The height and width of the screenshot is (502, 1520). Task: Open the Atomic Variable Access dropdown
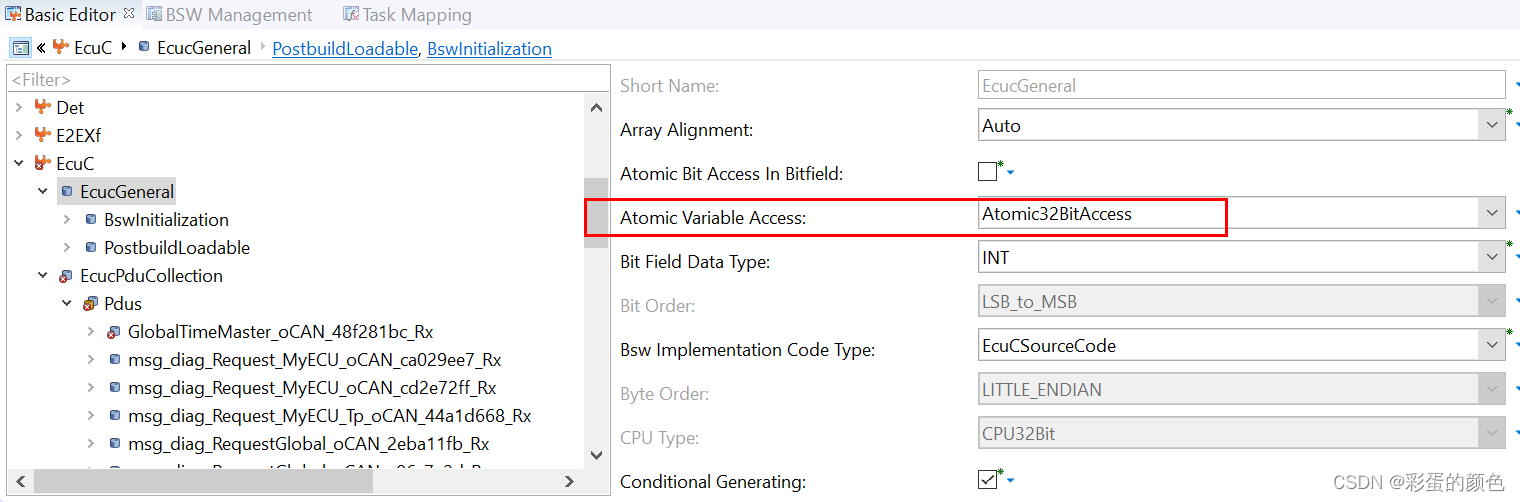(x=1492, y=213)
